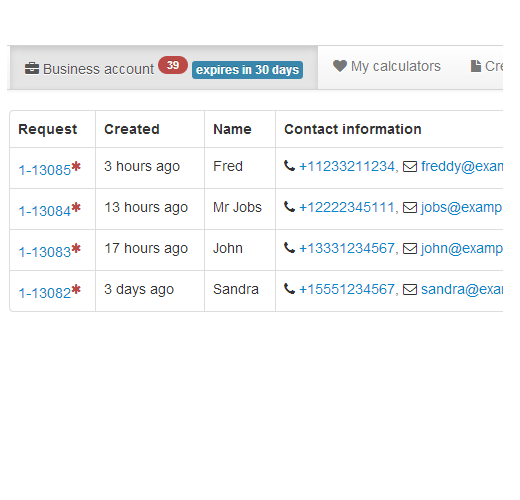520x500 pixels.
Task: Click the expires in 30 days label
Action: click(247, 70)
